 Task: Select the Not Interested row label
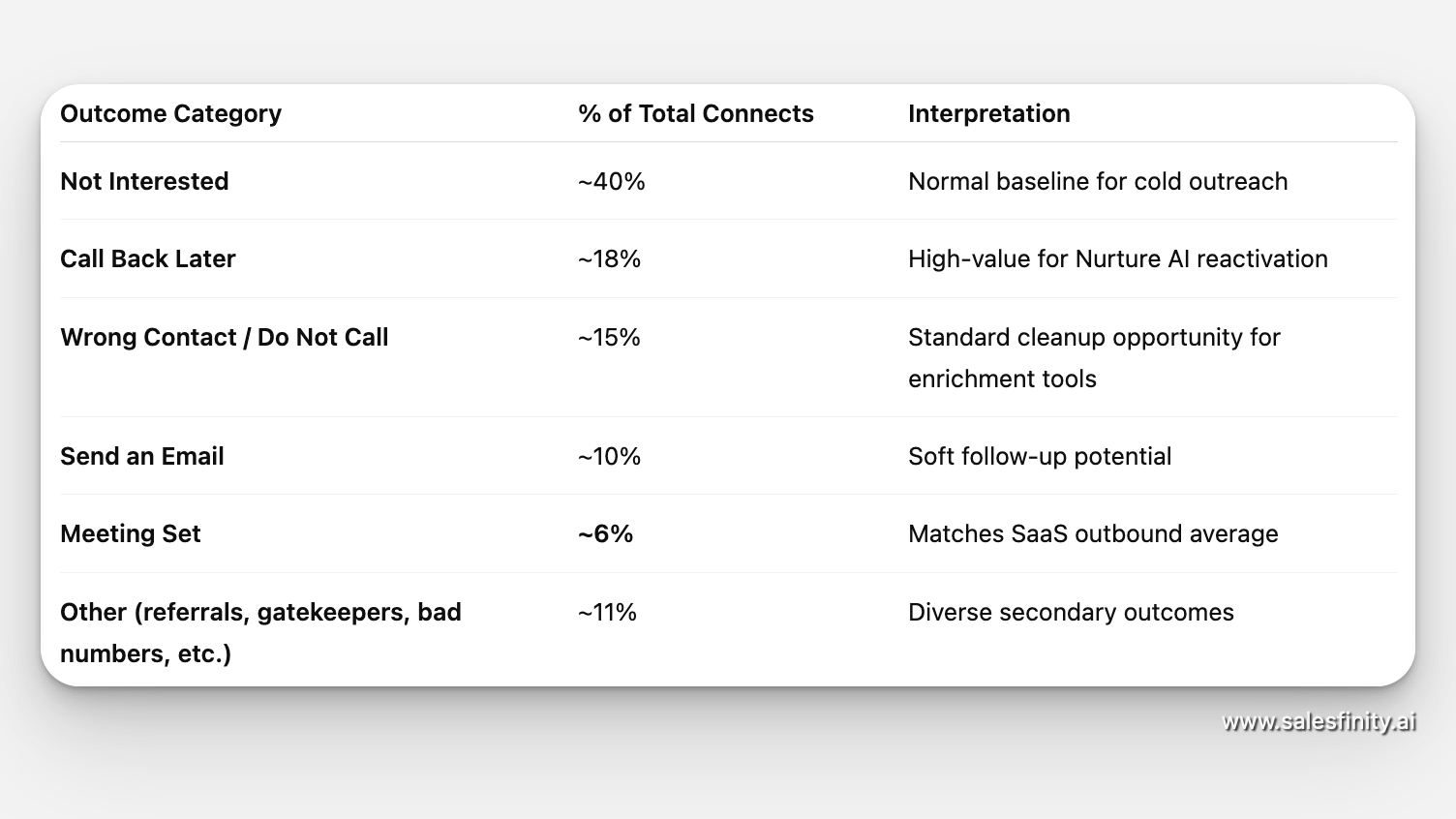[x=144, y=181]
